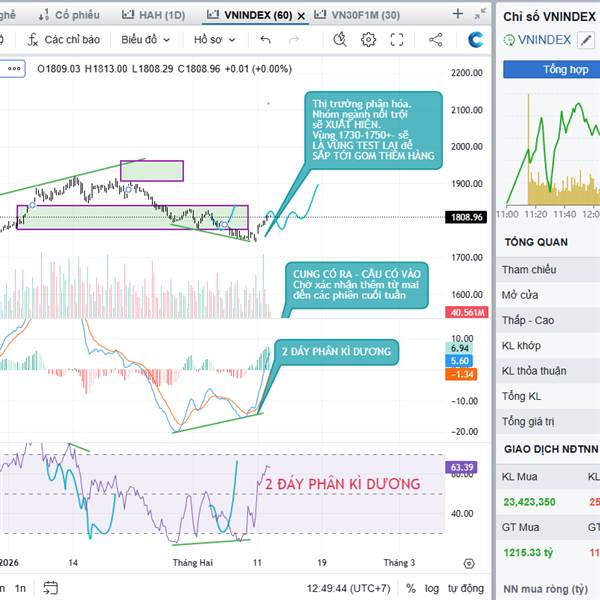Click the KL khớp row
This screenshot has height=600, width=600.
548,346
